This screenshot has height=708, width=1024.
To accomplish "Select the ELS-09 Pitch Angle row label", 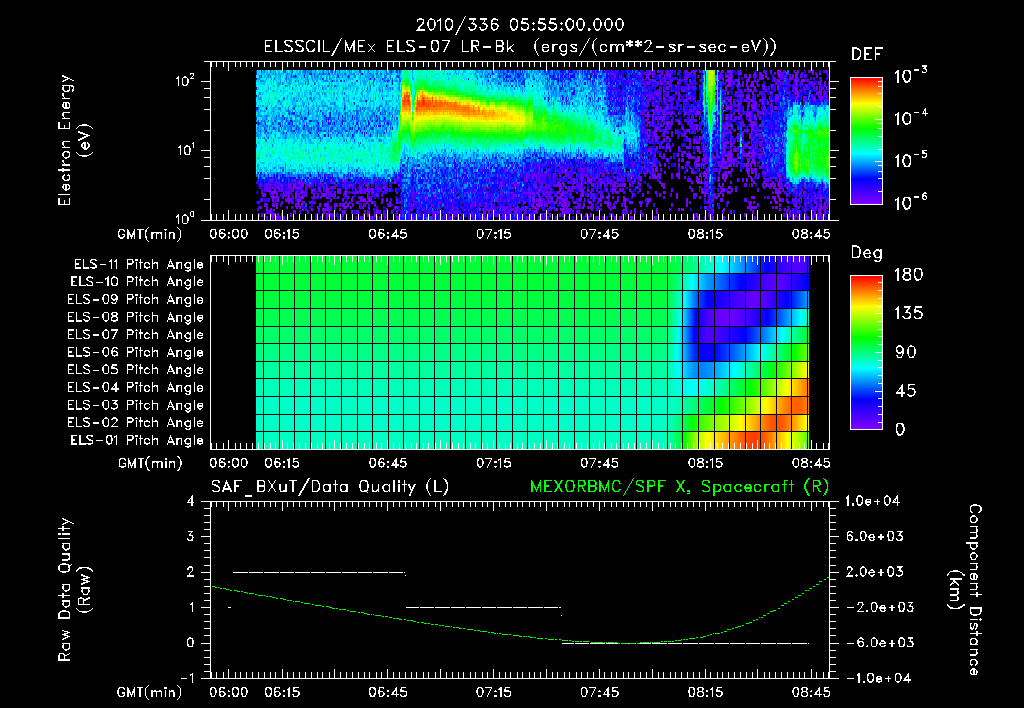I will click(x=136, y=300).
